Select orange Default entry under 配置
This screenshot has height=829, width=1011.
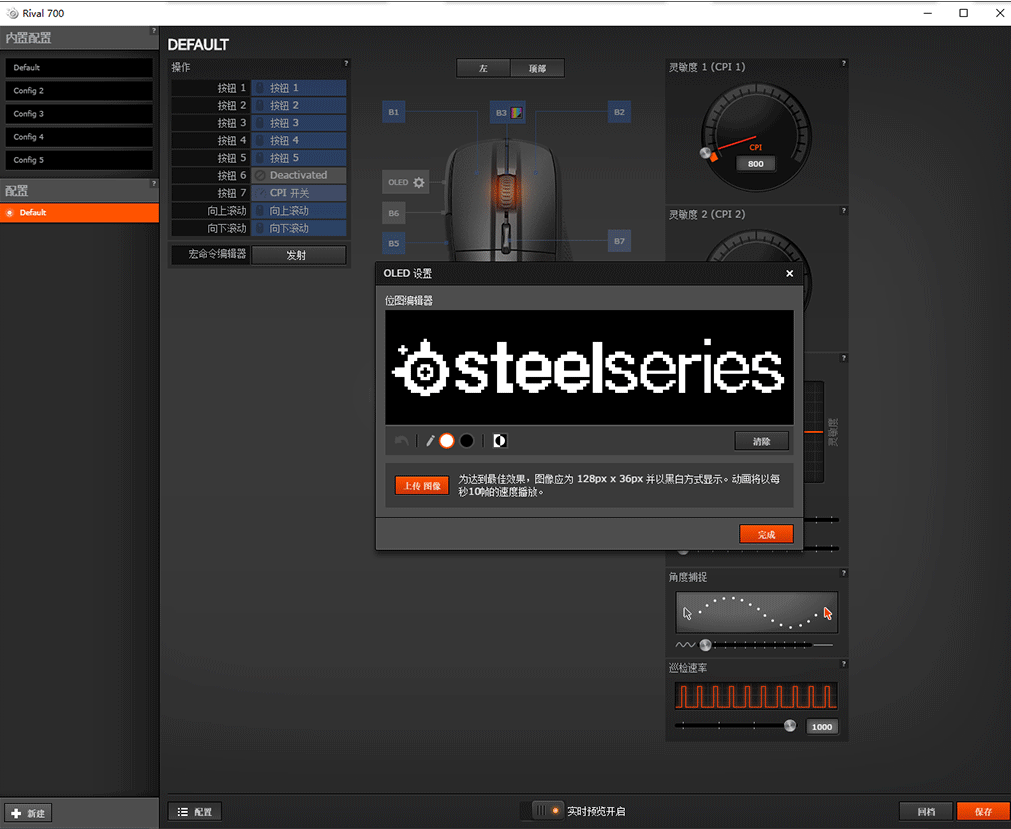point(79,213)
